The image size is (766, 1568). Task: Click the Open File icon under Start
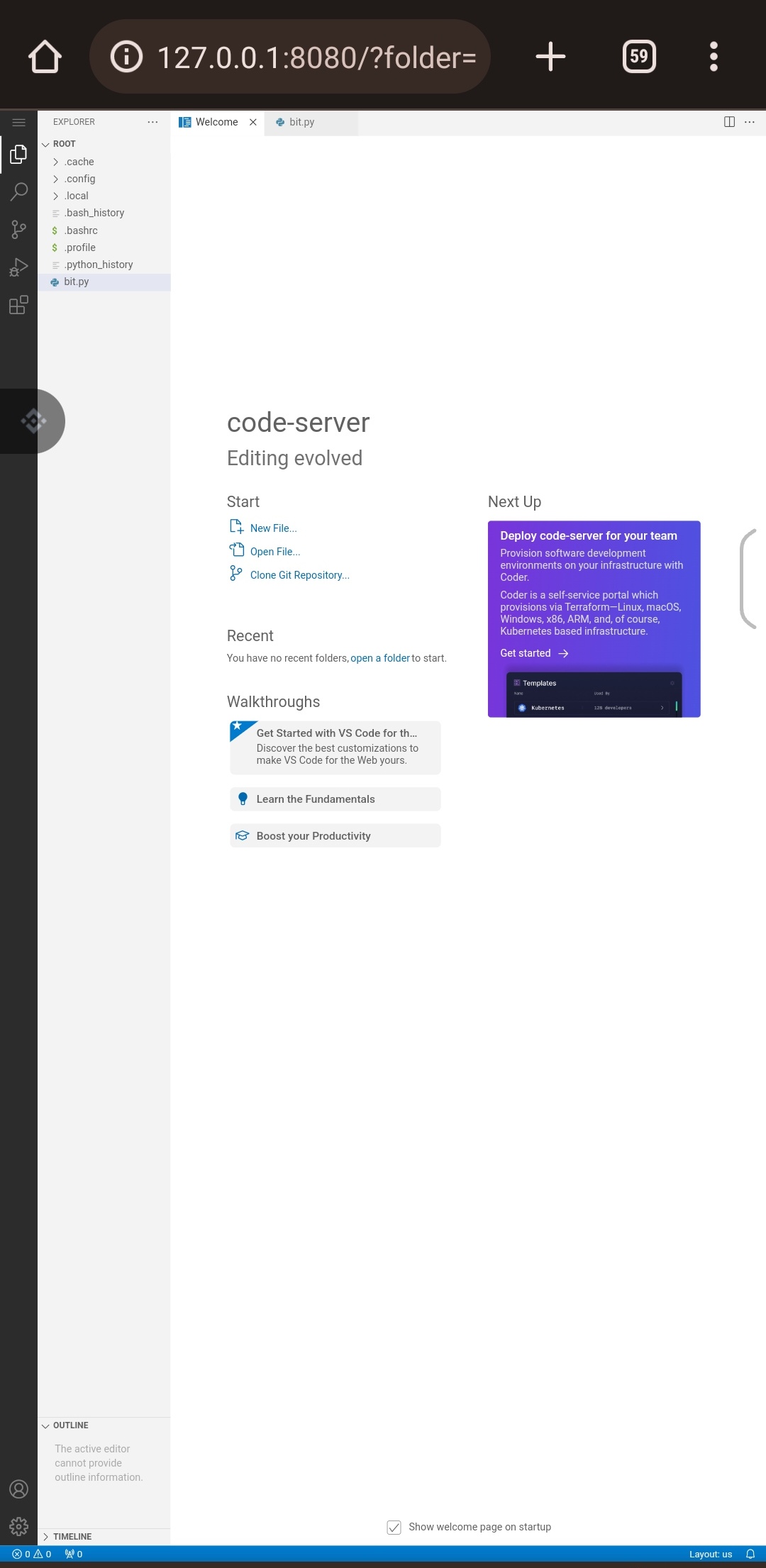click(x=237, y=550)
